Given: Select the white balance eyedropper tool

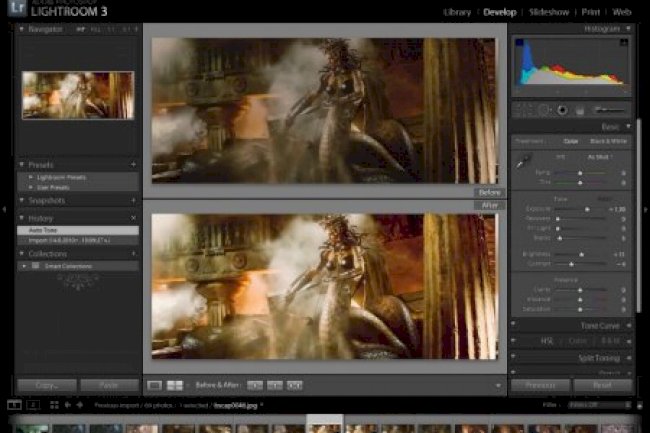Looking at the screenshot, I should [x=523, y=160].
